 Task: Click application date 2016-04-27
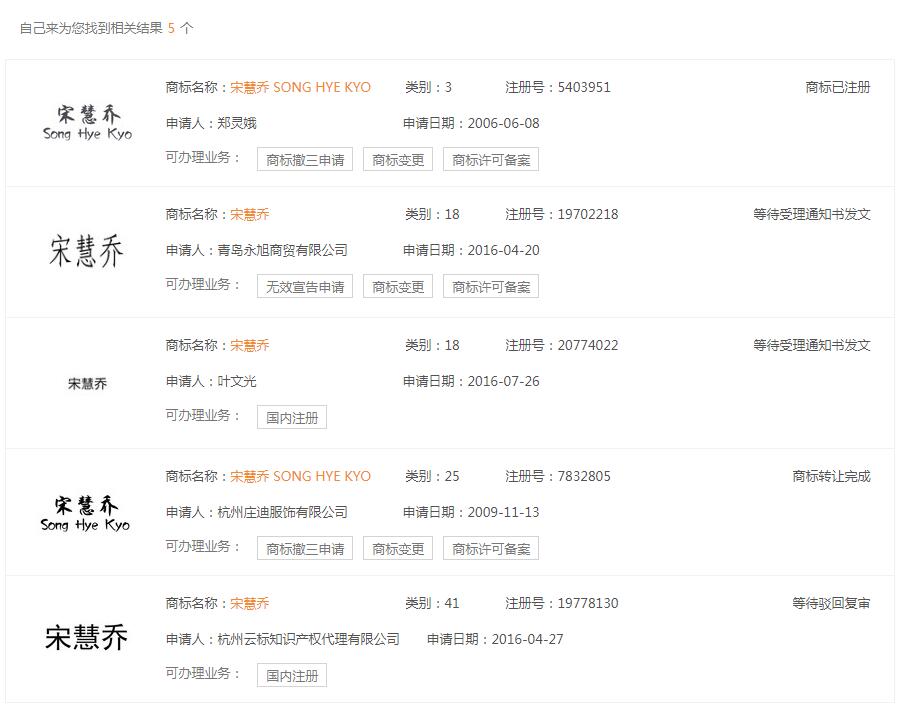click(x=528, y=639)
